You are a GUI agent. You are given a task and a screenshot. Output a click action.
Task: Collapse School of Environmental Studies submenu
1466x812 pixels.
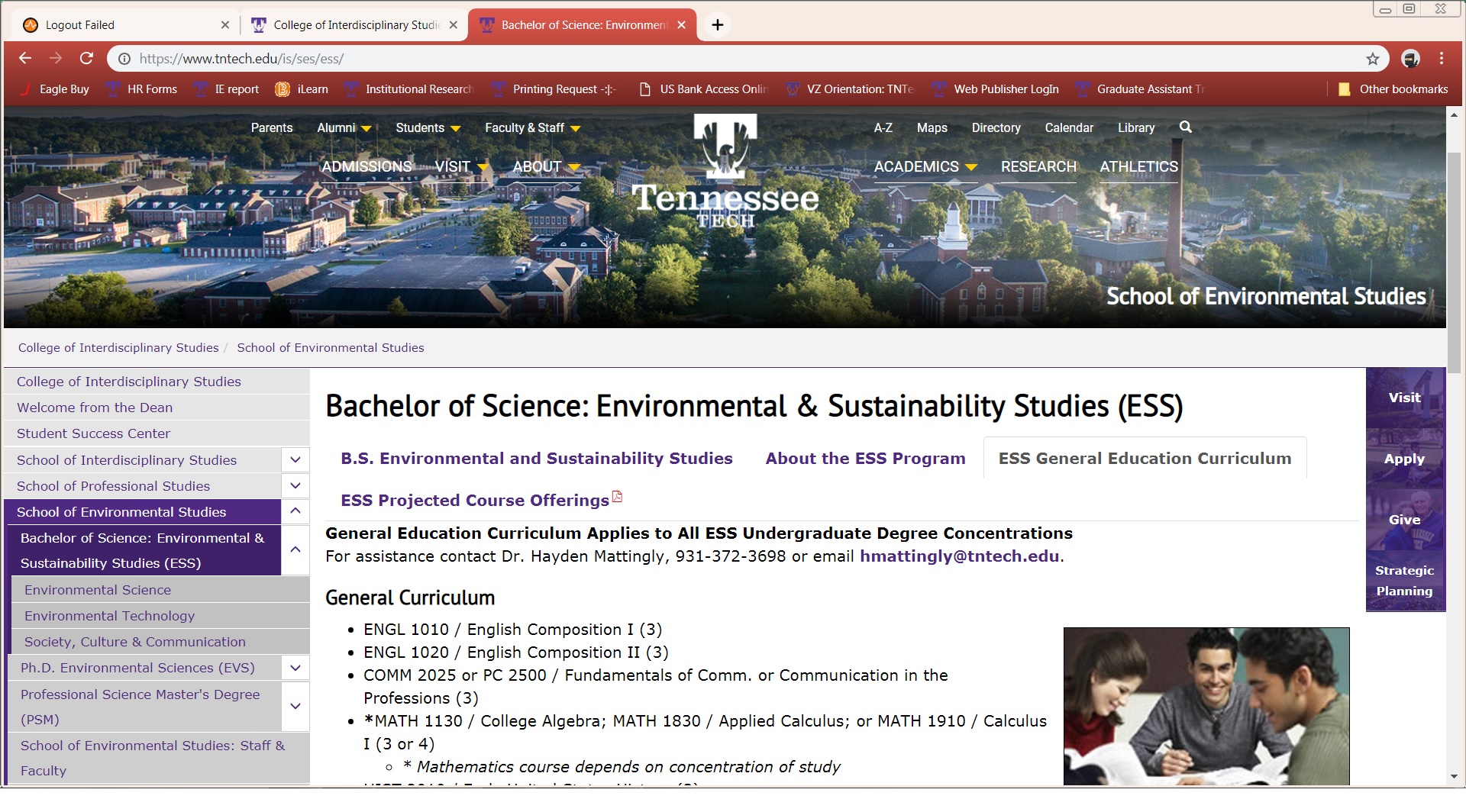(x=295, y=511)
